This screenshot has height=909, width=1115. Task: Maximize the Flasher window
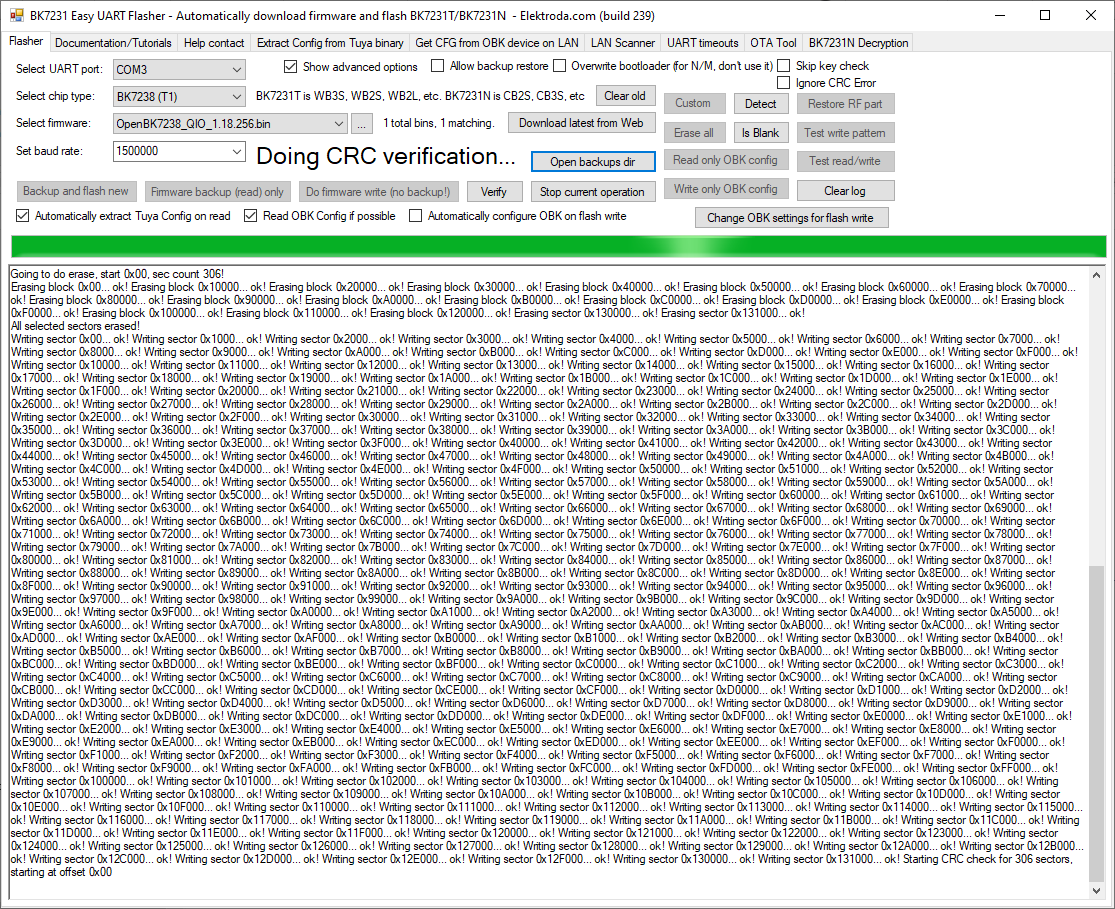1045,16
